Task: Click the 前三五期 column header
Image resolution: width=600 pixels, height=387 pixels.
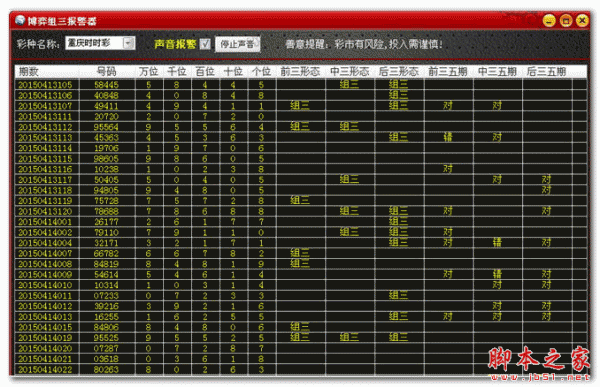Action: click(x=448, y=72)
